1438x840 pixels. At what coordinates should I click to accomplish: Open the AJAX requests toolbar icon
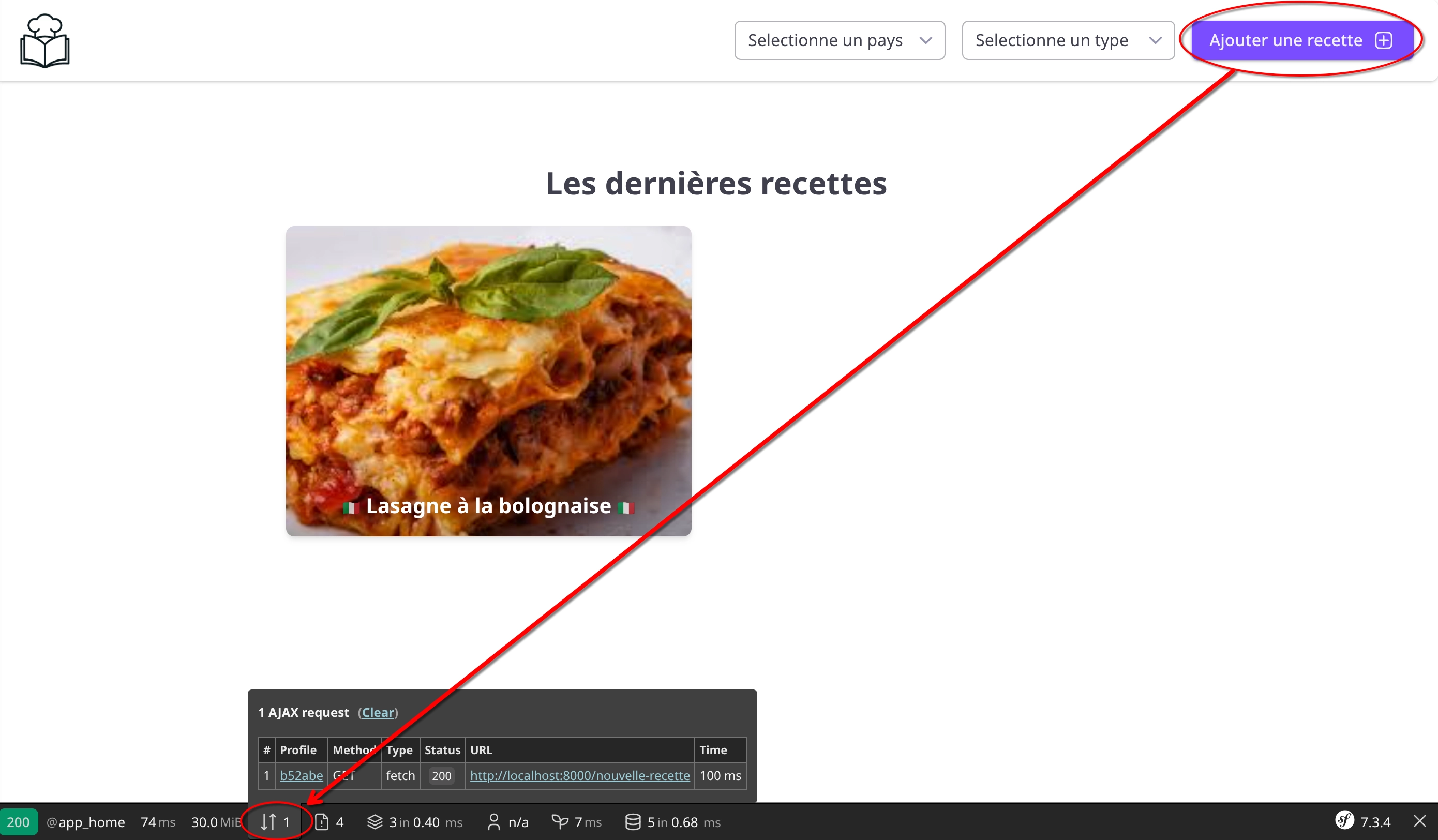pyautogui.click(x=275, y=822)
